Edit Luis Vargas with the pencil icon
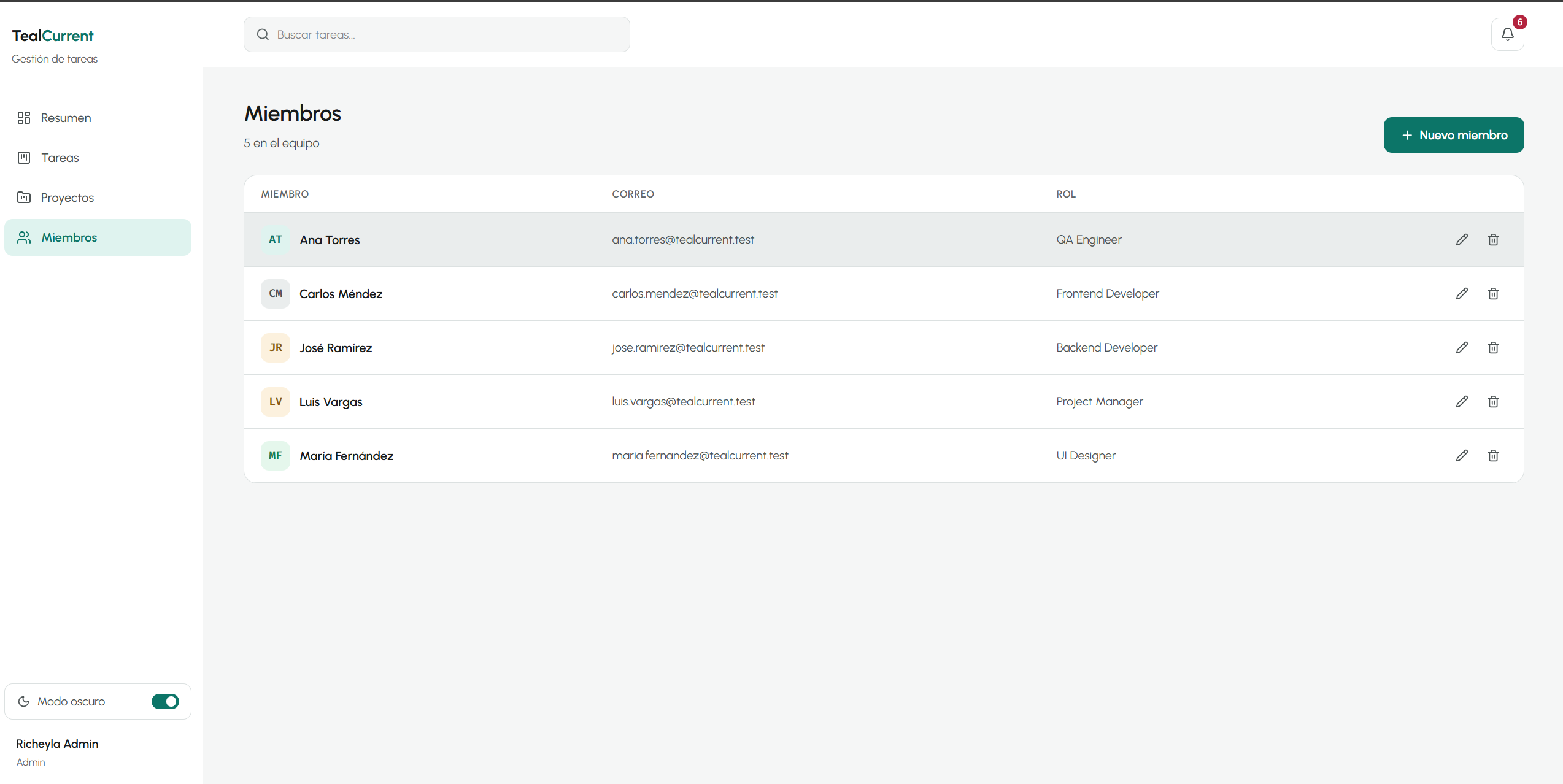 [1462, 402]
